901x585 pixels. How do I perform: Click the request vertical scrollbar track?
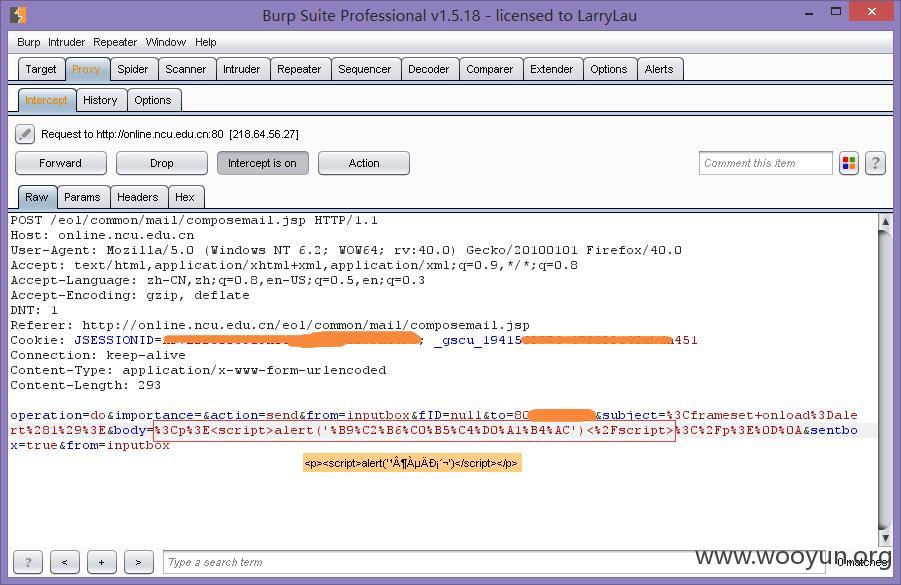885,379
